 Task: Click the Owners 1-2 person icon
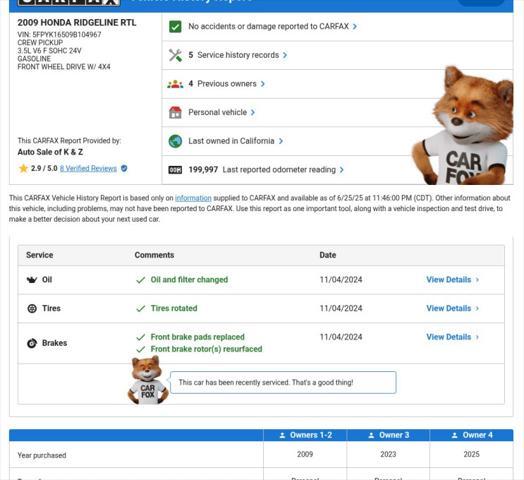coord(282,435)
